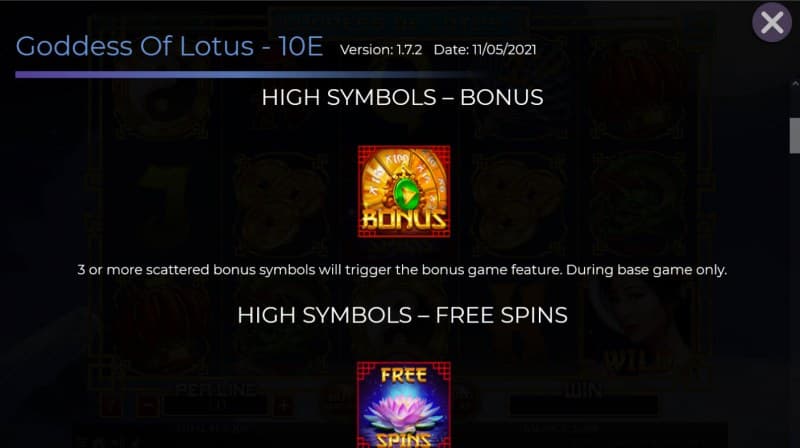Image resolution: width=800 pixels, height=448 pixels.
Task: Click the dimmed WIN amount field
Action: coord(583,406)
